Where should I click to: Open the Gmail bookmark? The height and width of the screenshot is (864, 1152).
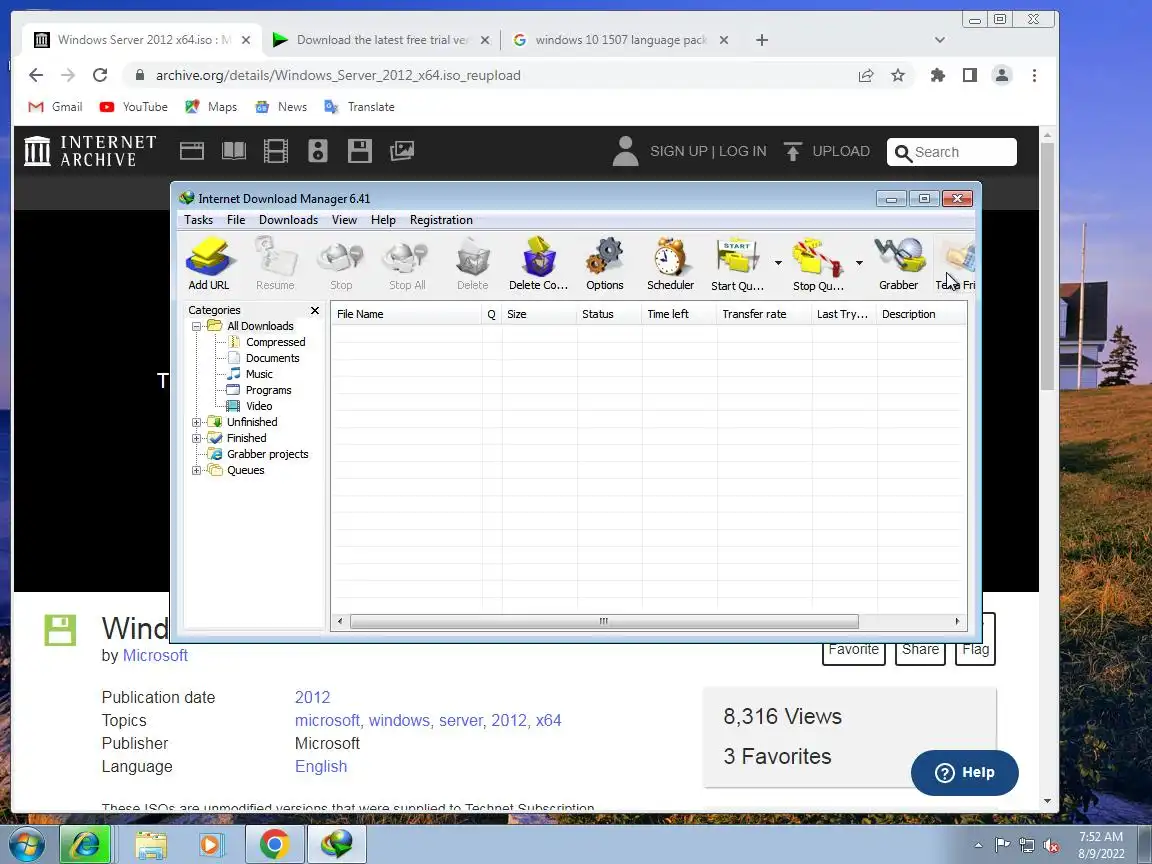tap(55, 107)
